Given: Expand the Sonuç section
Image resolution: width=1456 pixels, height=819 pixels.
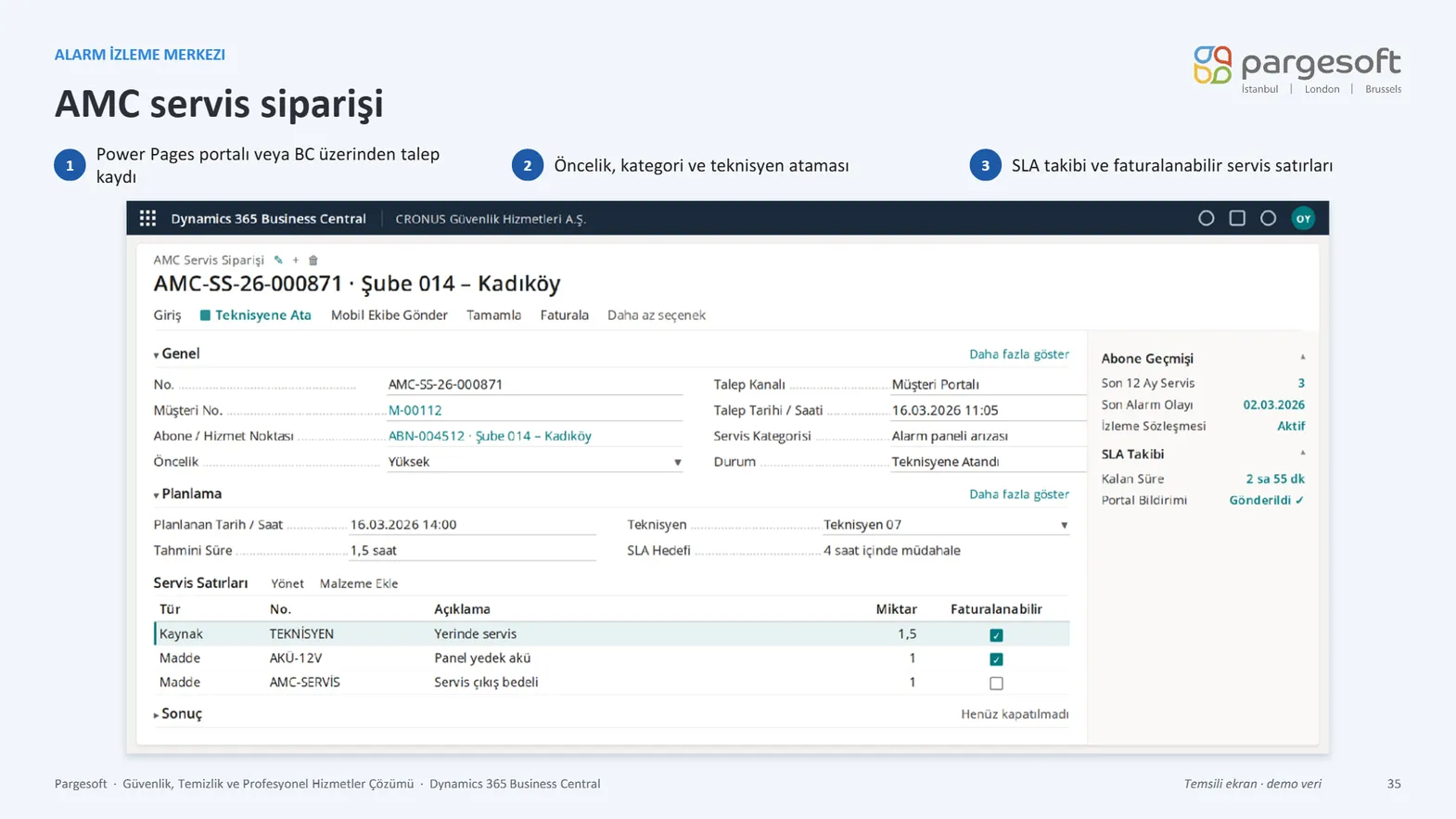Looking at the screenshot, I should point(178,714).
